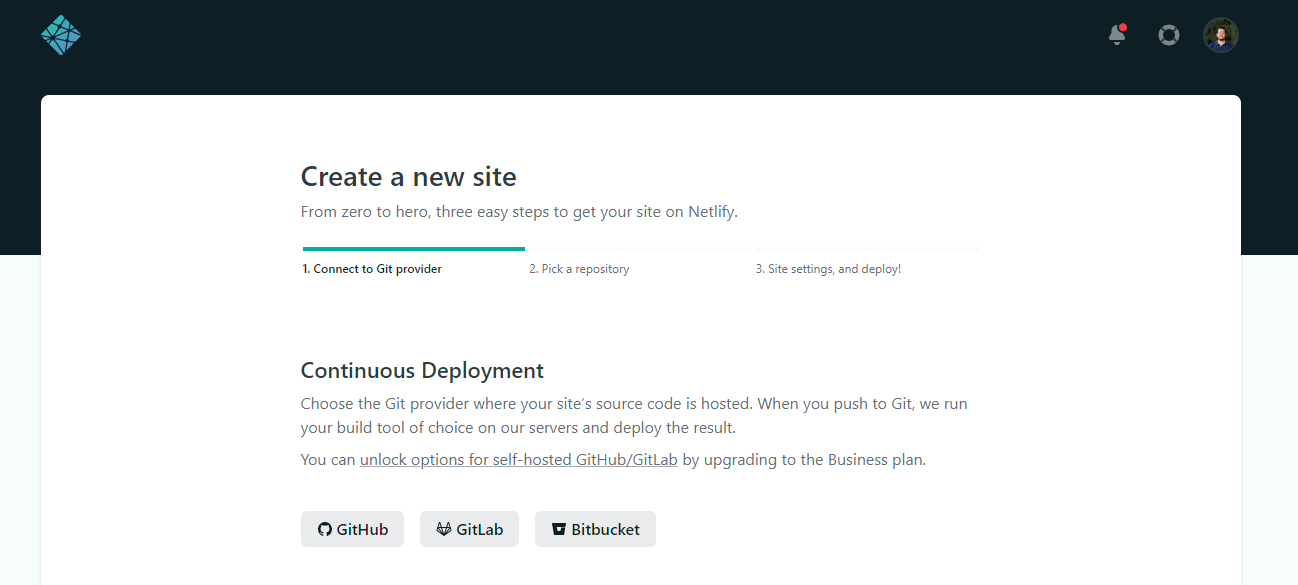
Task: Select step 2 Pick a repository
Action: pyautogui.click(x=579, y=269)
